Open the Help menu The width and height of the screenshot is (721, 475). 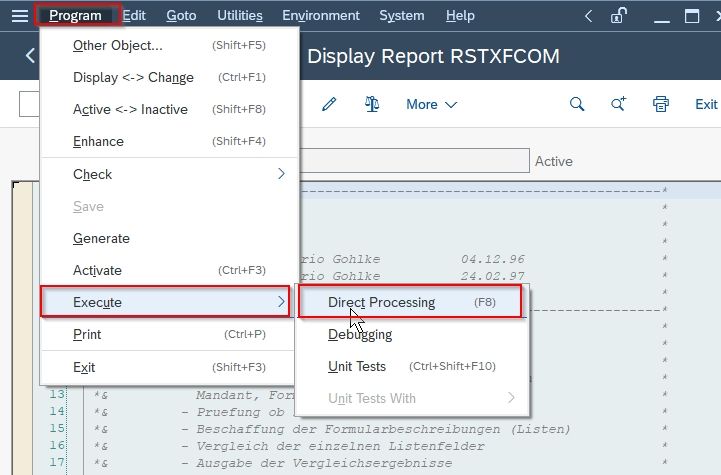(460, 16)
